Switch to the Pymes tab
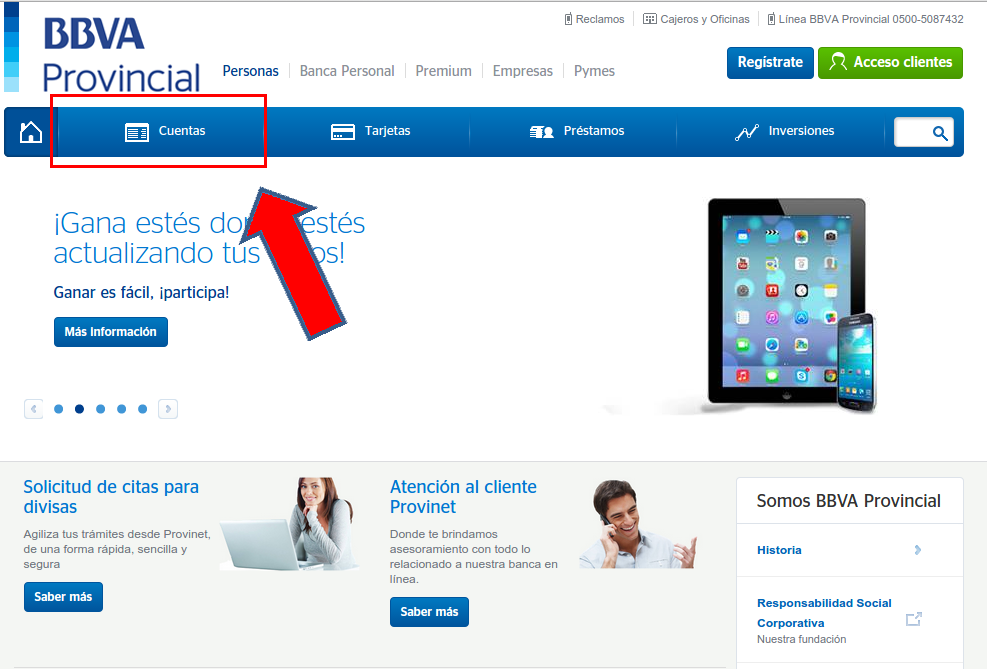Screen dimensions: 987x669 (594, 71)
